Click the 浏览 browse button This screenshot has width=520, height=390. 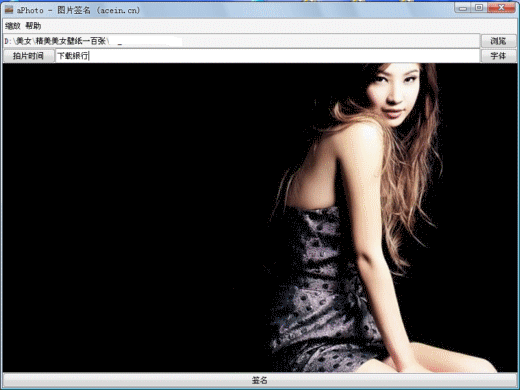click(x=498, y=41)
